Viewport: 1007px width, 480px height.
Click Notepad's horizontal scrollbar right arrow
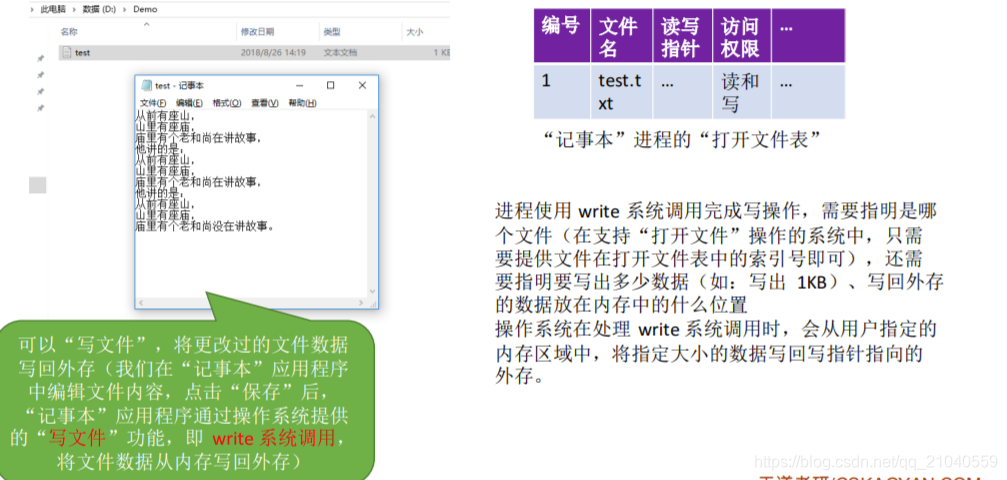tap(363, 302)
